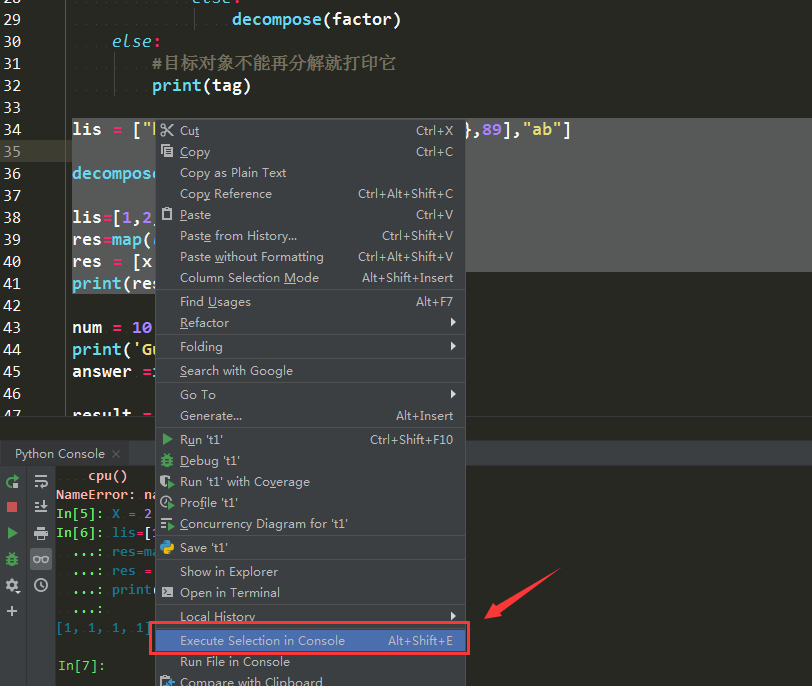
Task: Click the coverage shield icon
Action: click(x=167, y=481)
